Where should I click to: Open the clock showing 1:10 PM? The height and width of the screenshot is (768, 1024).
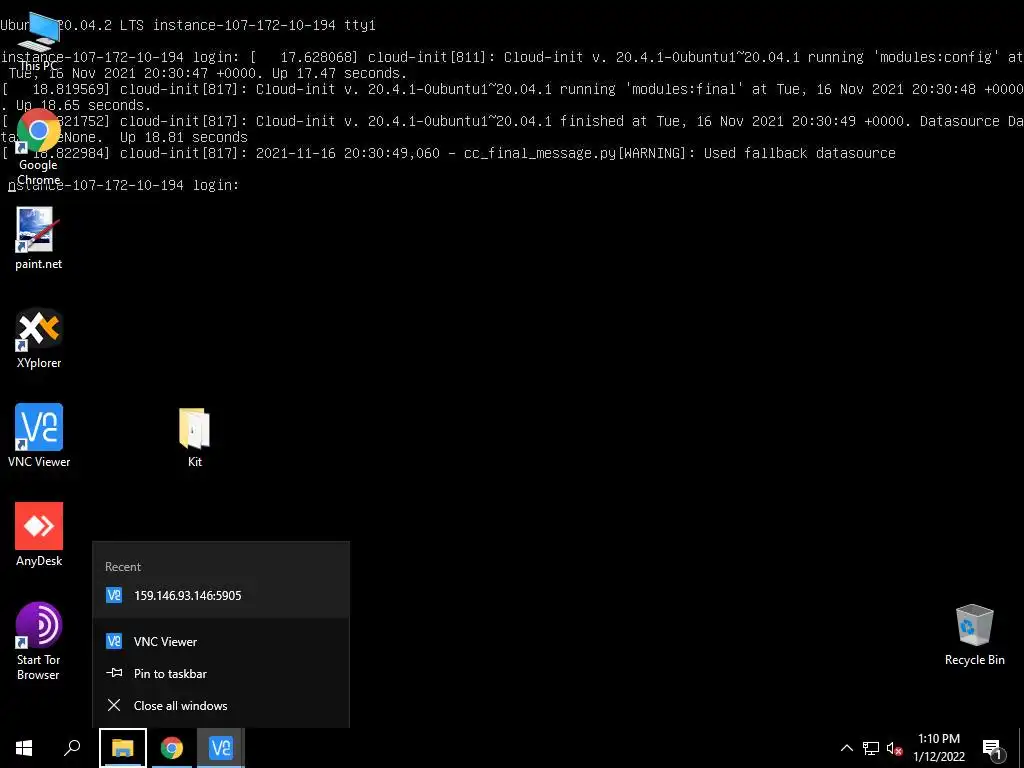click(x=939, y=748)
